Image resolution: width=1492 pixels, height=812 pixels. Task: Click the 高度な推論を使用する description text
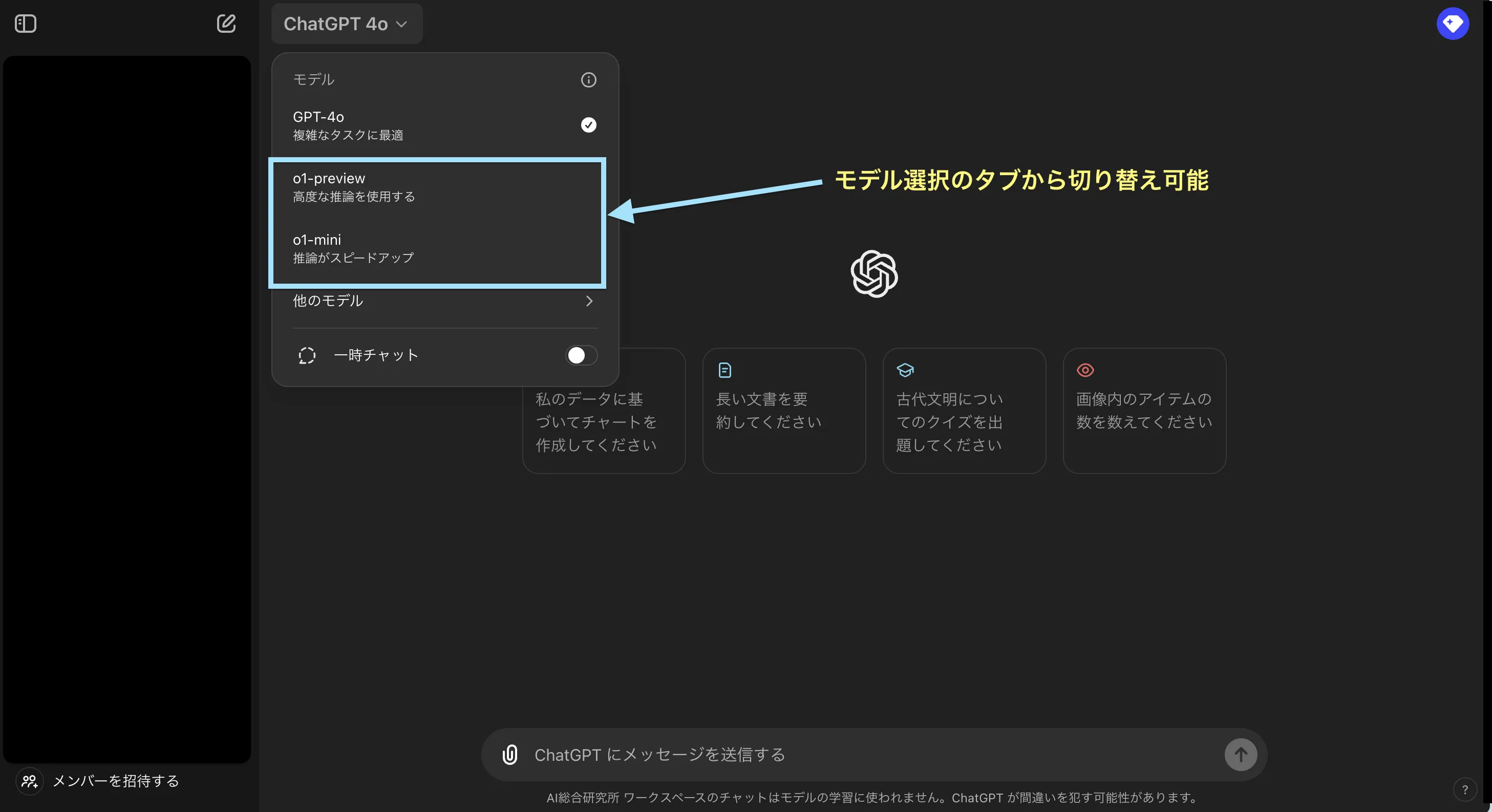pos(354,196)
